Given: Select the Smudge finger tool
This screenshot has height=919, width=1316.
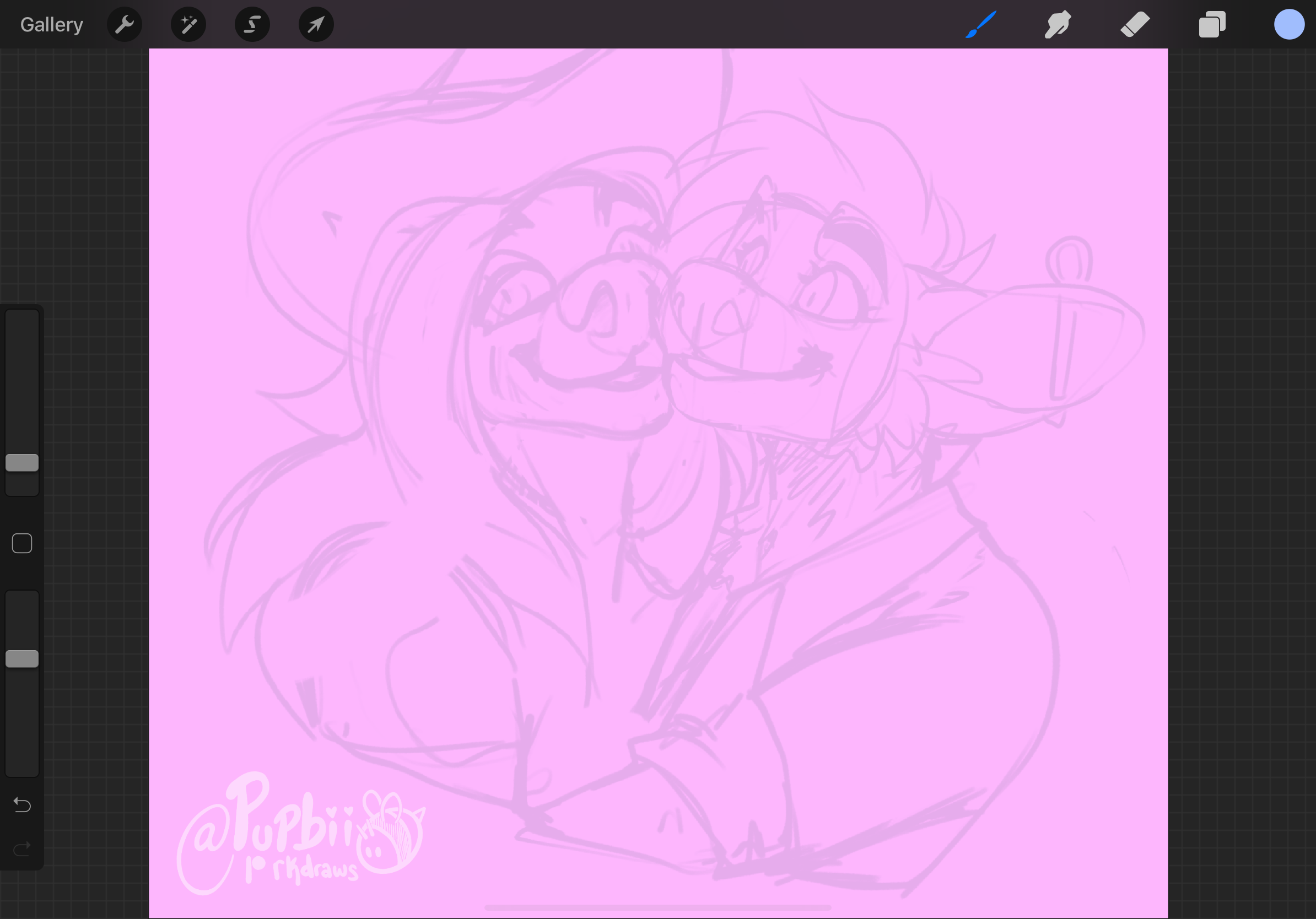Looking at the screenshot, I should (x=1058, y=25).
